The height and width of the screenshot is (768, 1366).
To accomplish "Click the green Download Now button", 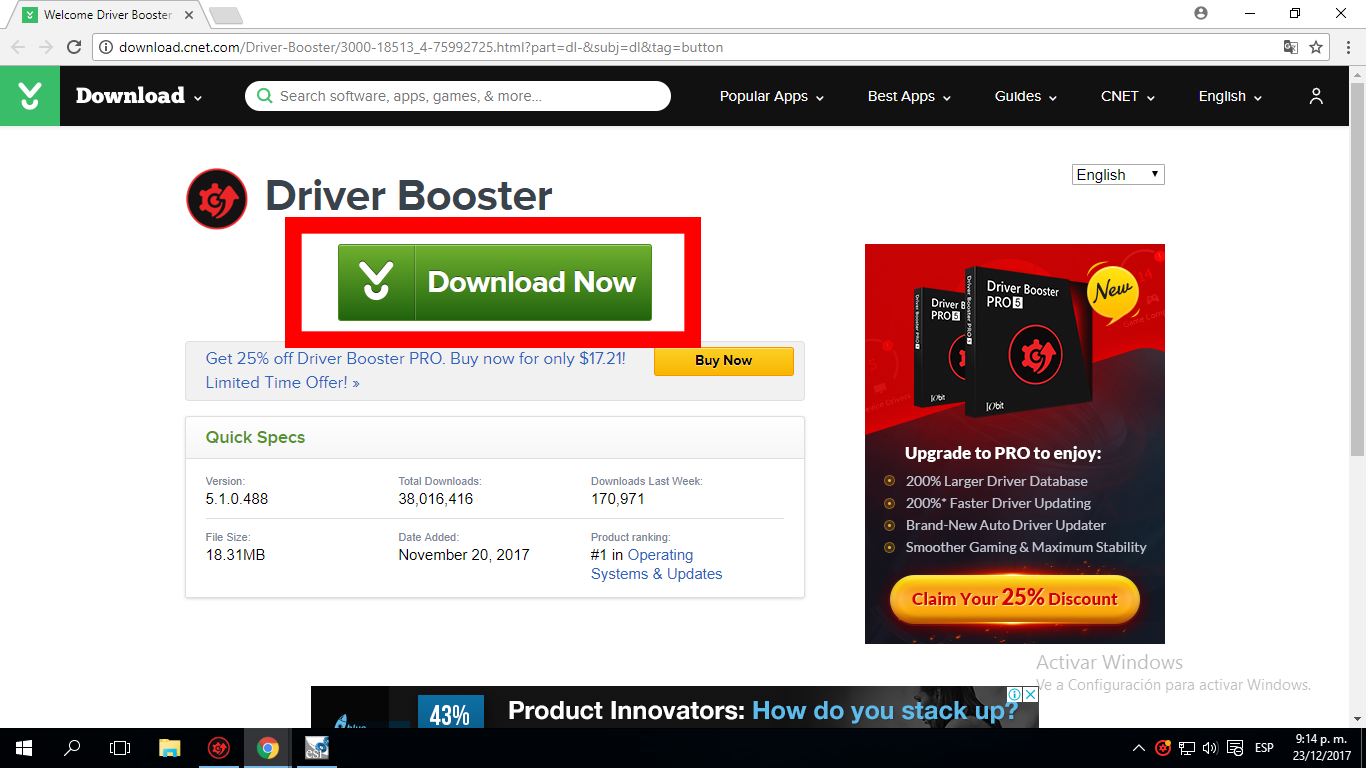I will [494, 282].
